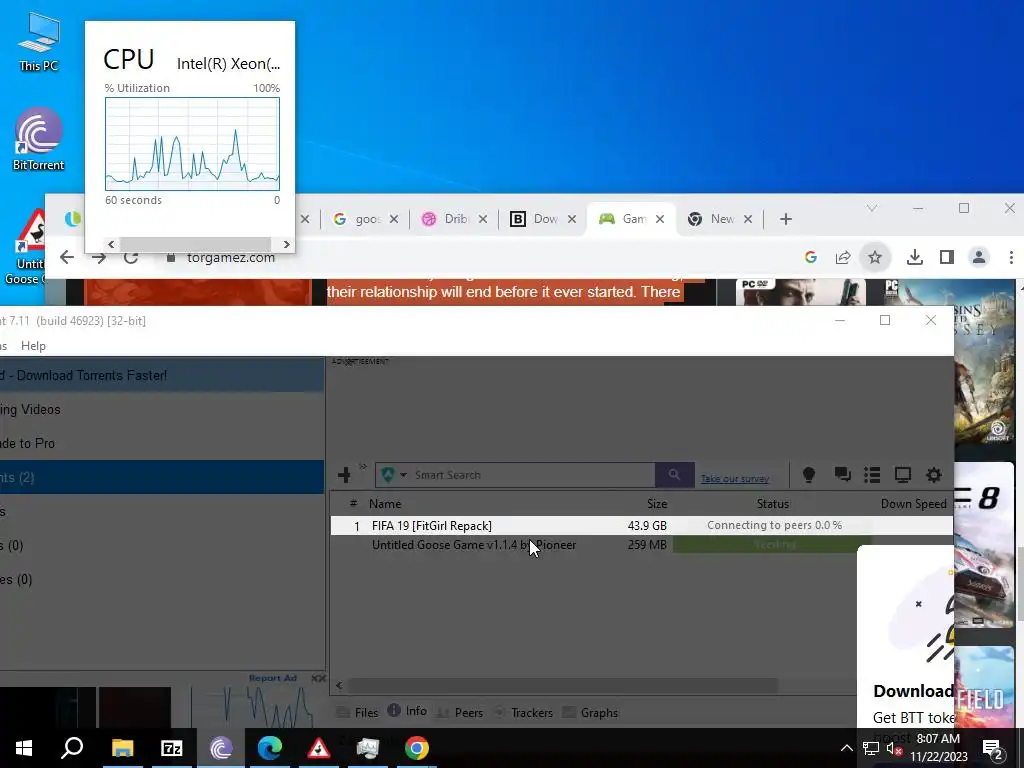This screenshot has width=1024, height=768.
Task: Select 'Download Torrents Faster!' sidebar item
Action: click(161, 376)
